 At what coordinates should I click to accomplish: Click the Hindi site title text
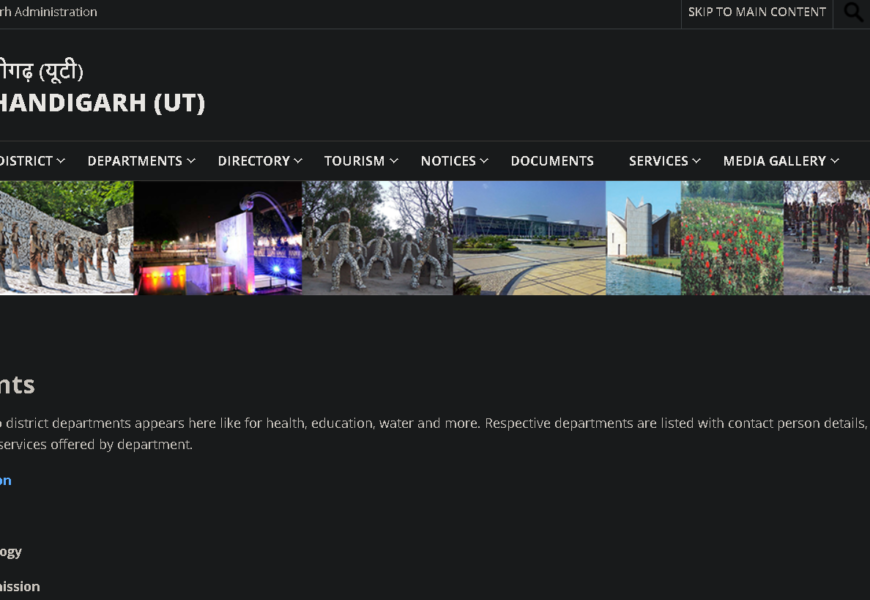[x=42, y=71]
